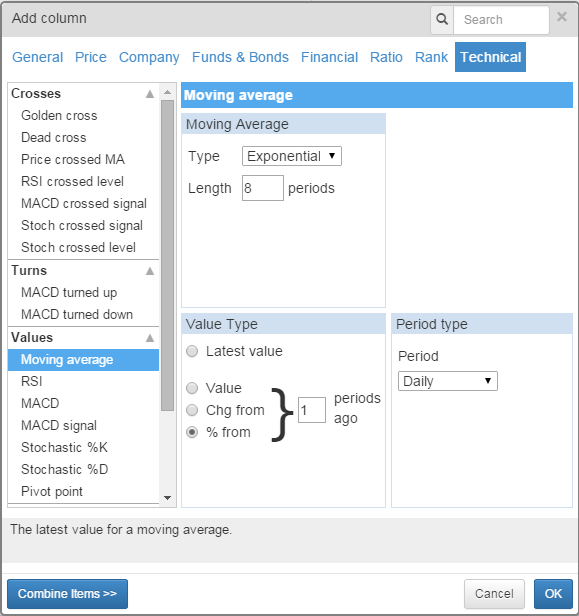Select Golden cross in the list
This screenshot has width=579, height=616.
59,116
